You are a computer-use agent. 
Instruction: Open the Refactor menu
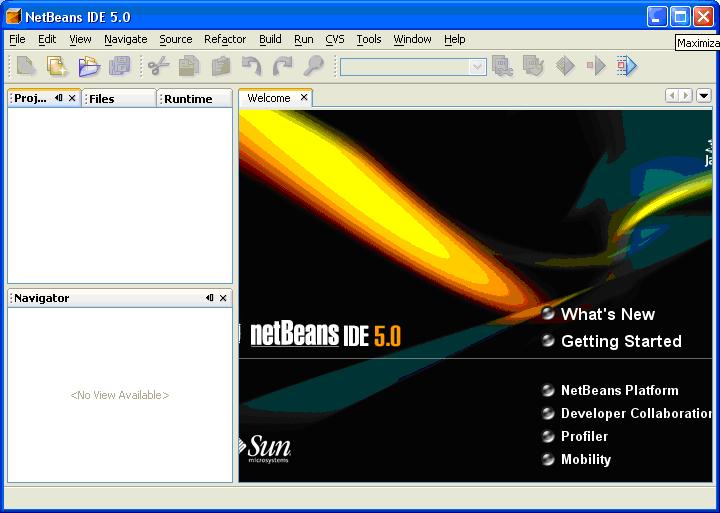click(x=225, y=39)
